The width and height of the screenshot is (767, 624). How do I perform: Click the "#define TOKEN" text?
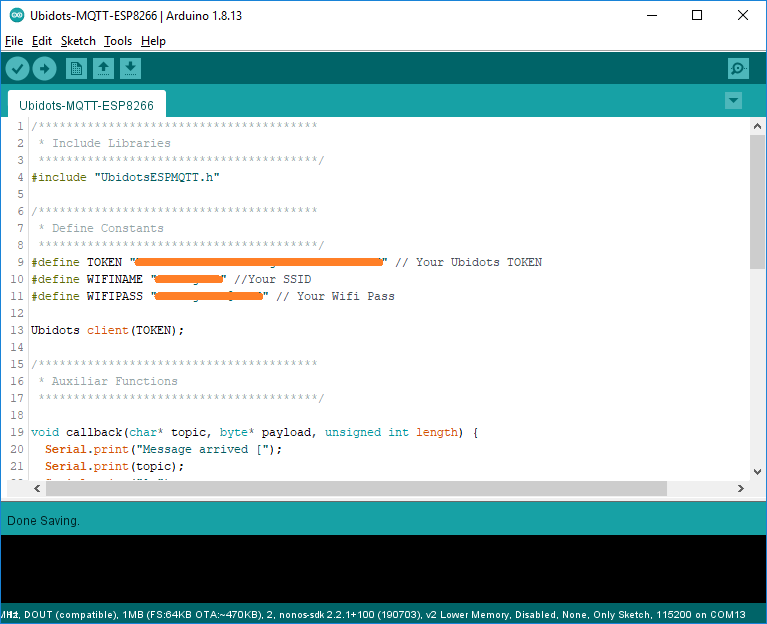[x=77, y=262]
